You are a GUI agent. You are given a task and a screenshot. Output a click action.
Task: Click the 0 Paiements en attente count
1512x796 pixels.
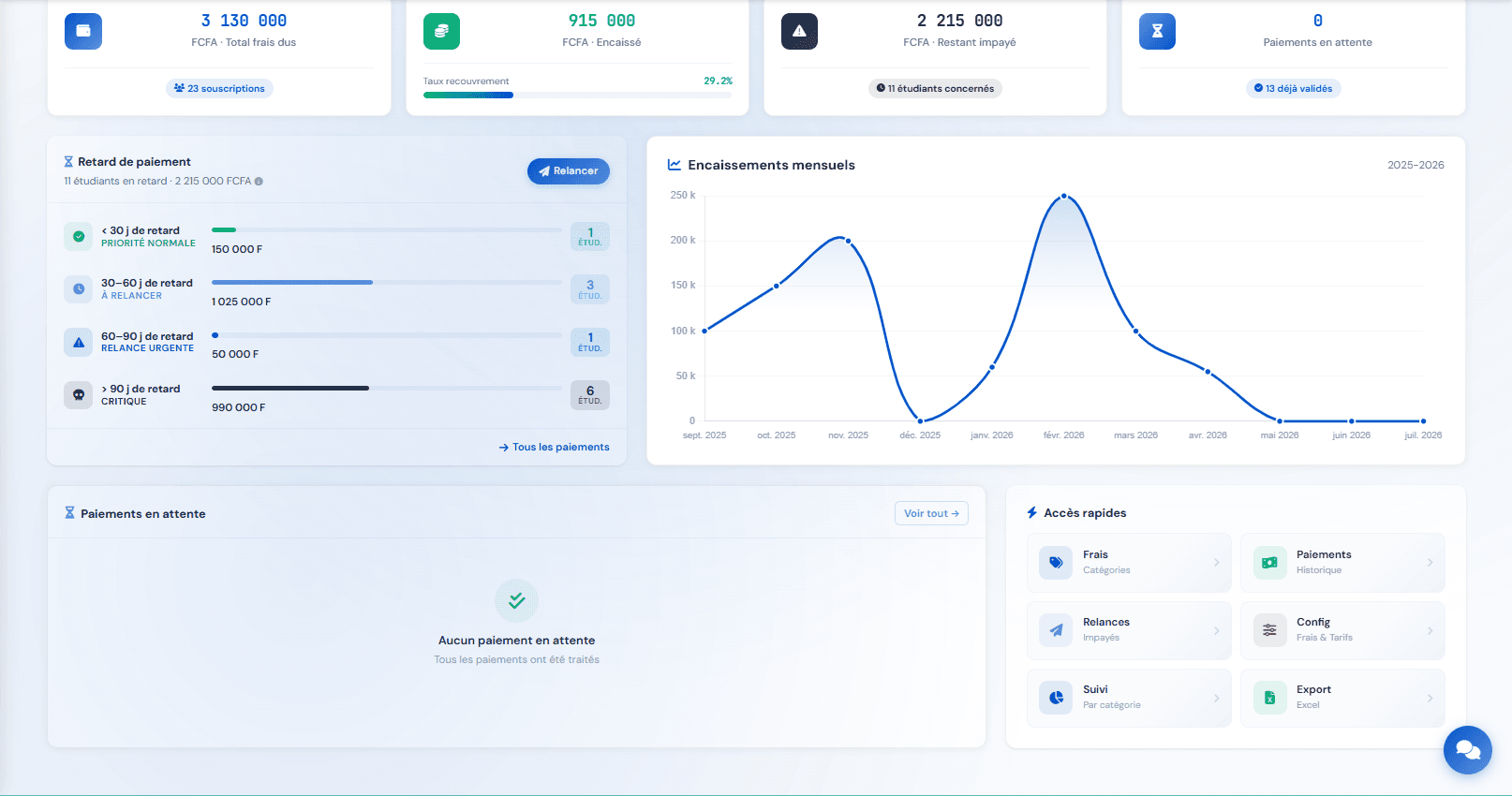(1317, 21)
